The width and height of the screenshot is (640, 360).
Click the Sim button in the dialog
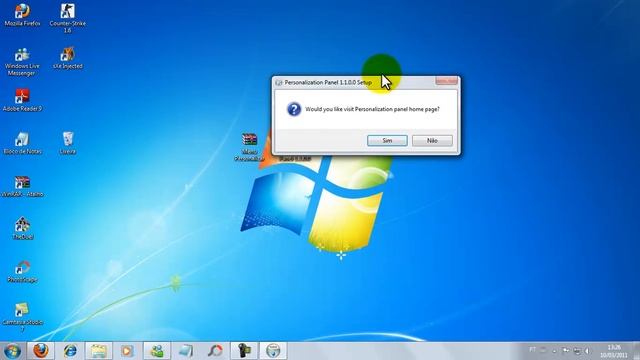point(387,140)
